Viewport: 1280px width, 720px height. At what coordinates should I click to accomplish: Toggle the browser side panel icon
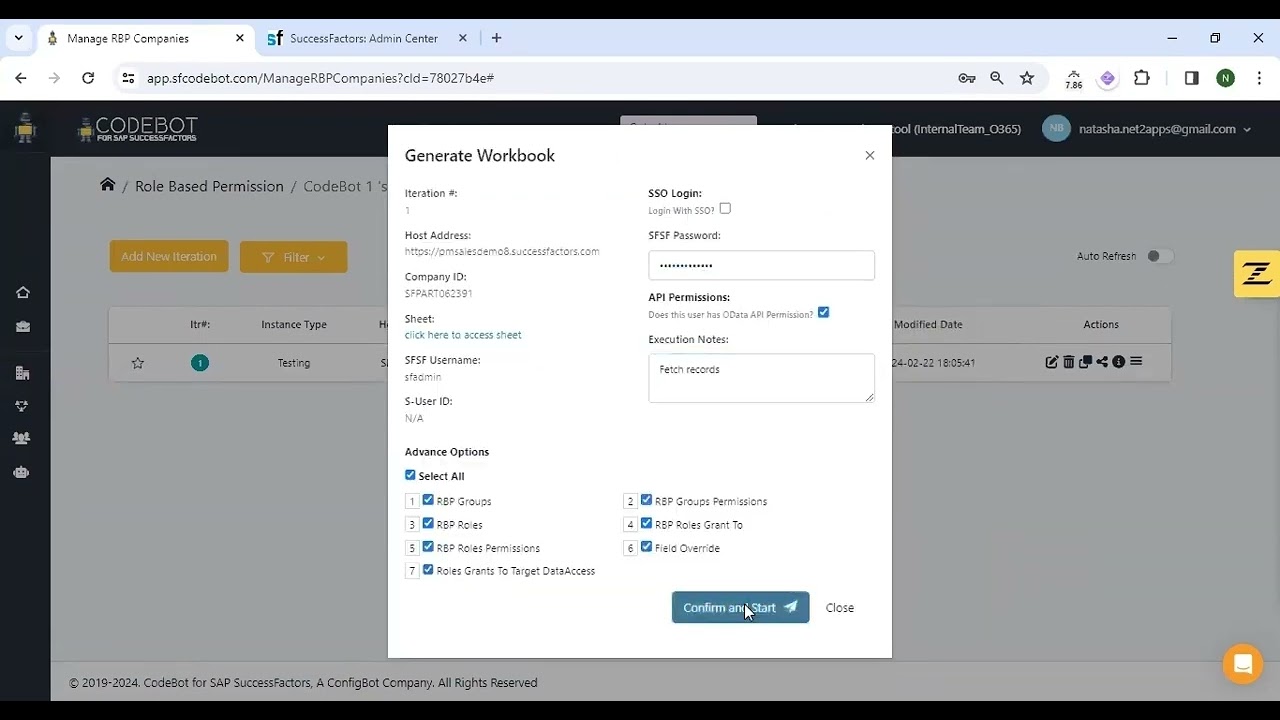click(x=1192, y=78)
